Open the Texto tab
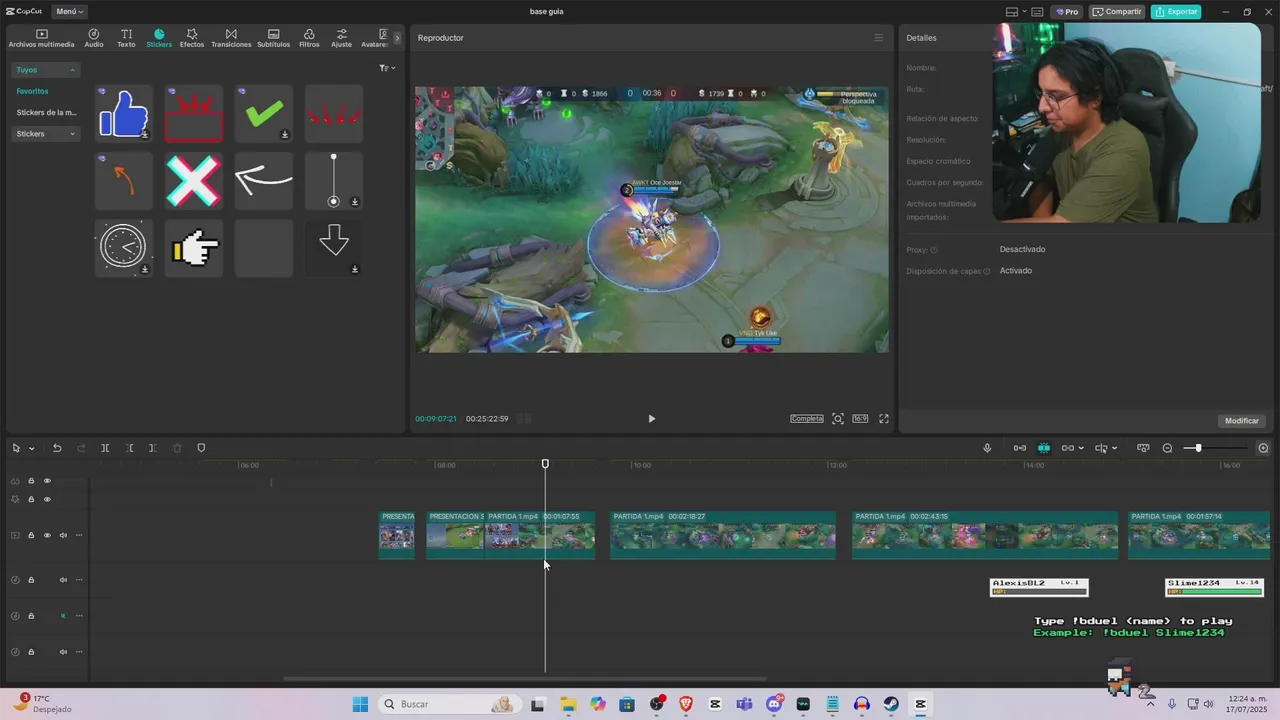This screenshot has width=1280, height=720. click(x=126, y=38)
